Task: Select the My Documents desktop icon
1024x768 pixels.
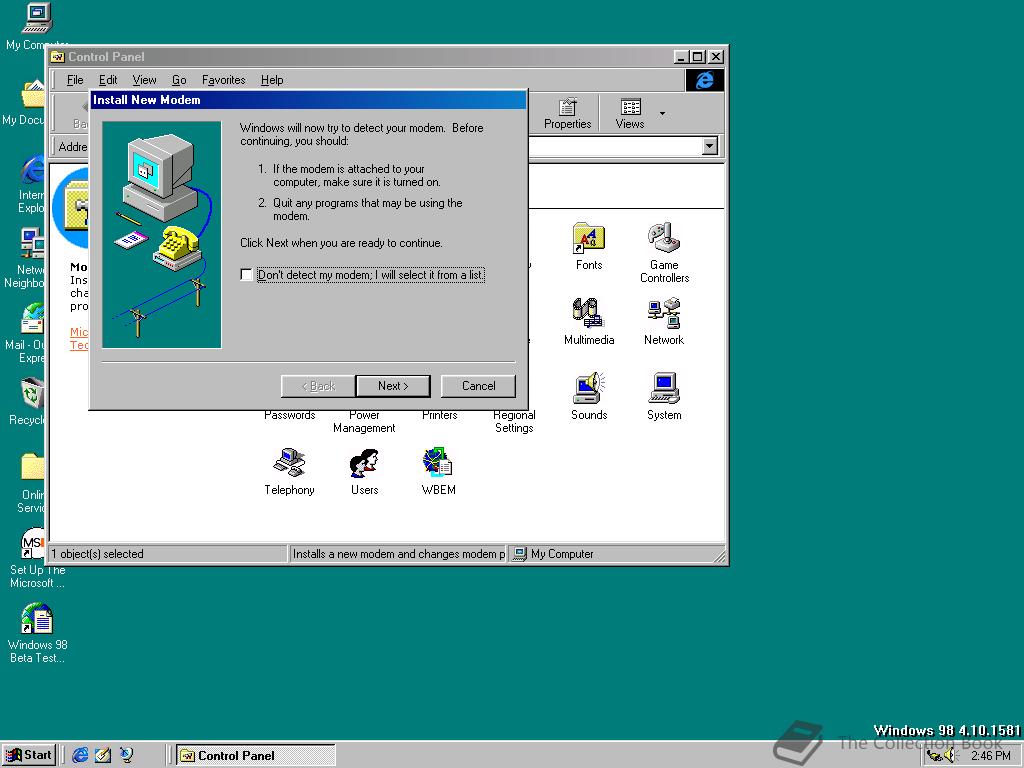Action: (x=31, y=95)
